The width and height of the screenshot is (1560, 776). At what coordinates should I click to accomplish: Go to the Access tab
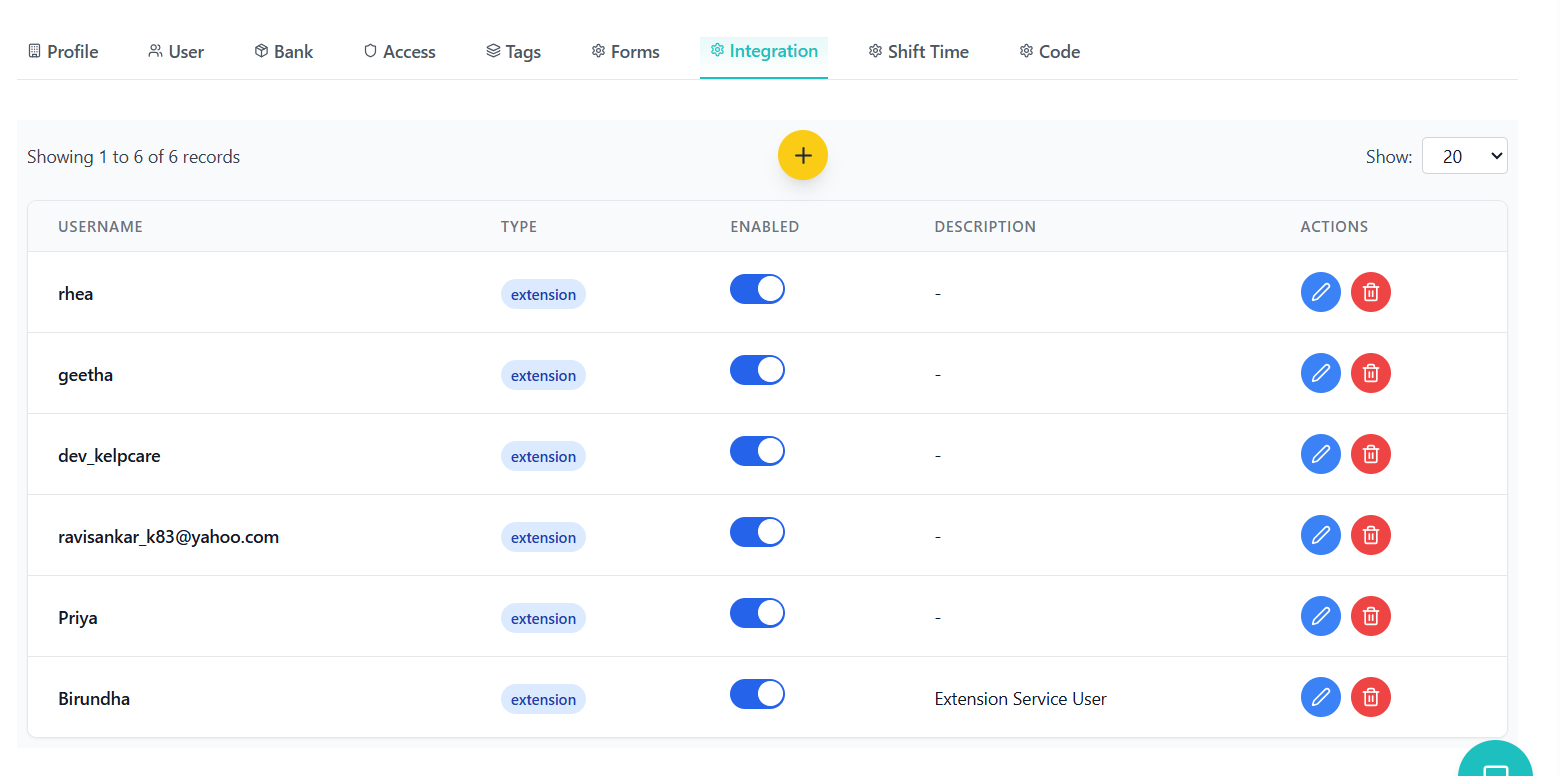[399, 52]
